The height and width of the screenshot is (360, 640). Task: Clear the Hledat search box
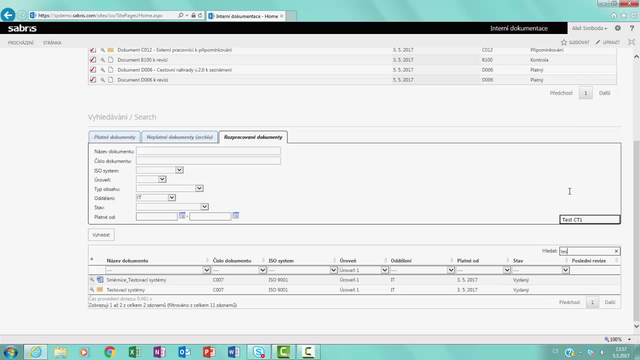616,251
